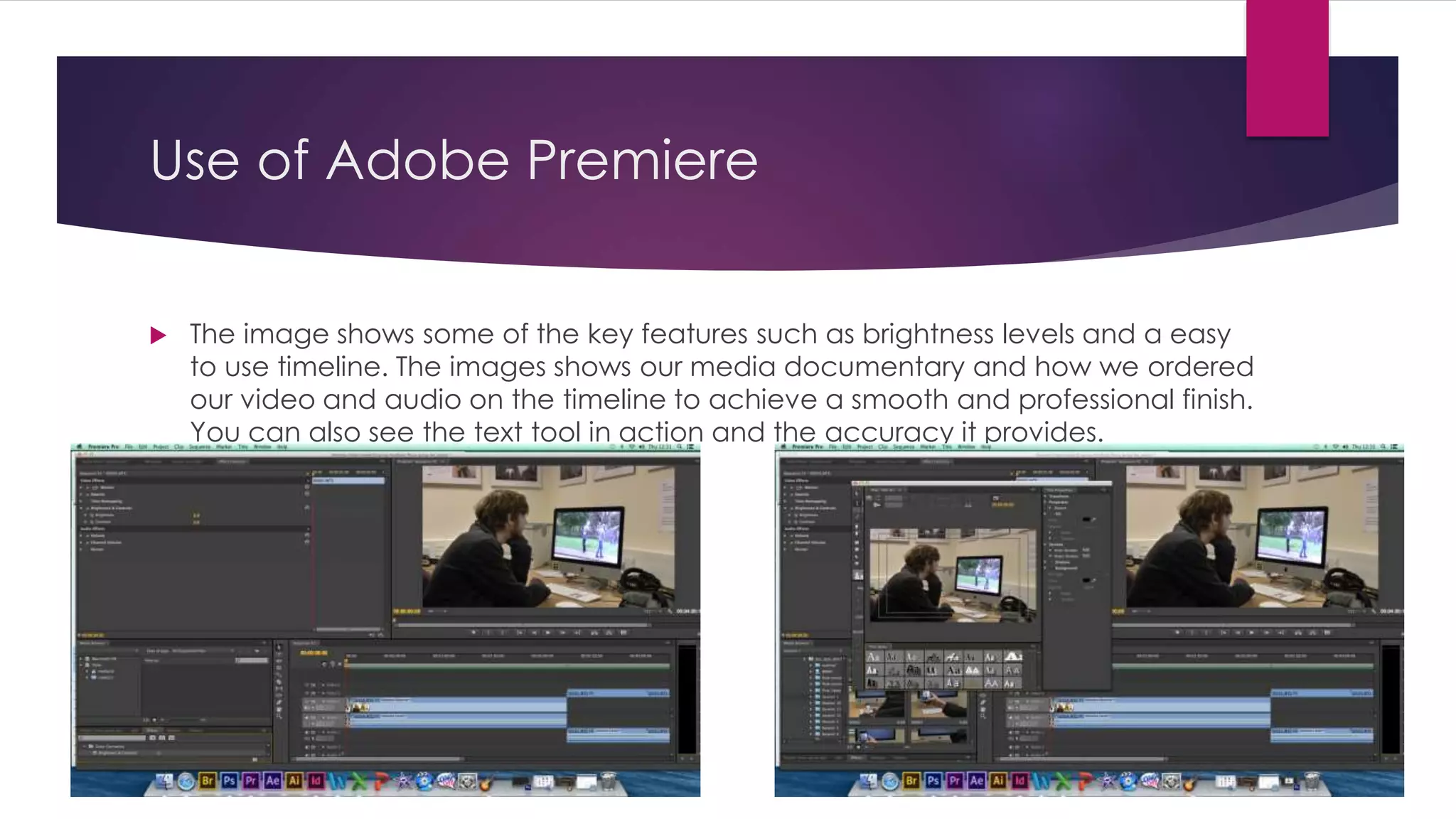Select the Zoom tool in left Premiere screenshot
The width and height of the screenshot is (1456, 819).
point(279,716)
